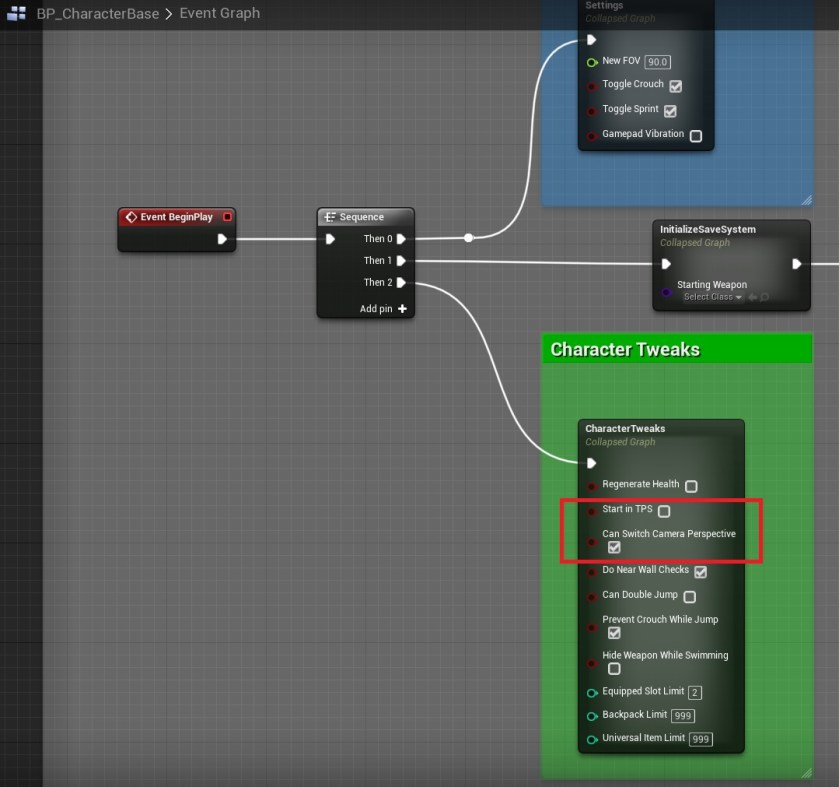The height and width of the screenshot is (787, 839).
Task: Uncheck Do Near Wall Checks
Action: (x=700, y=571)
